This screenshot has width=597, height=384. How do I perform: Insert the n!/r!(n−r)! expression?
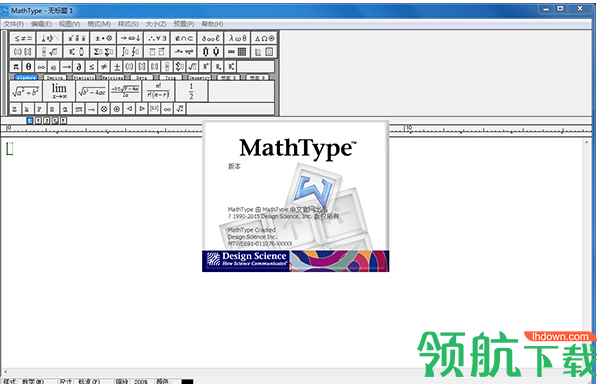158,91
